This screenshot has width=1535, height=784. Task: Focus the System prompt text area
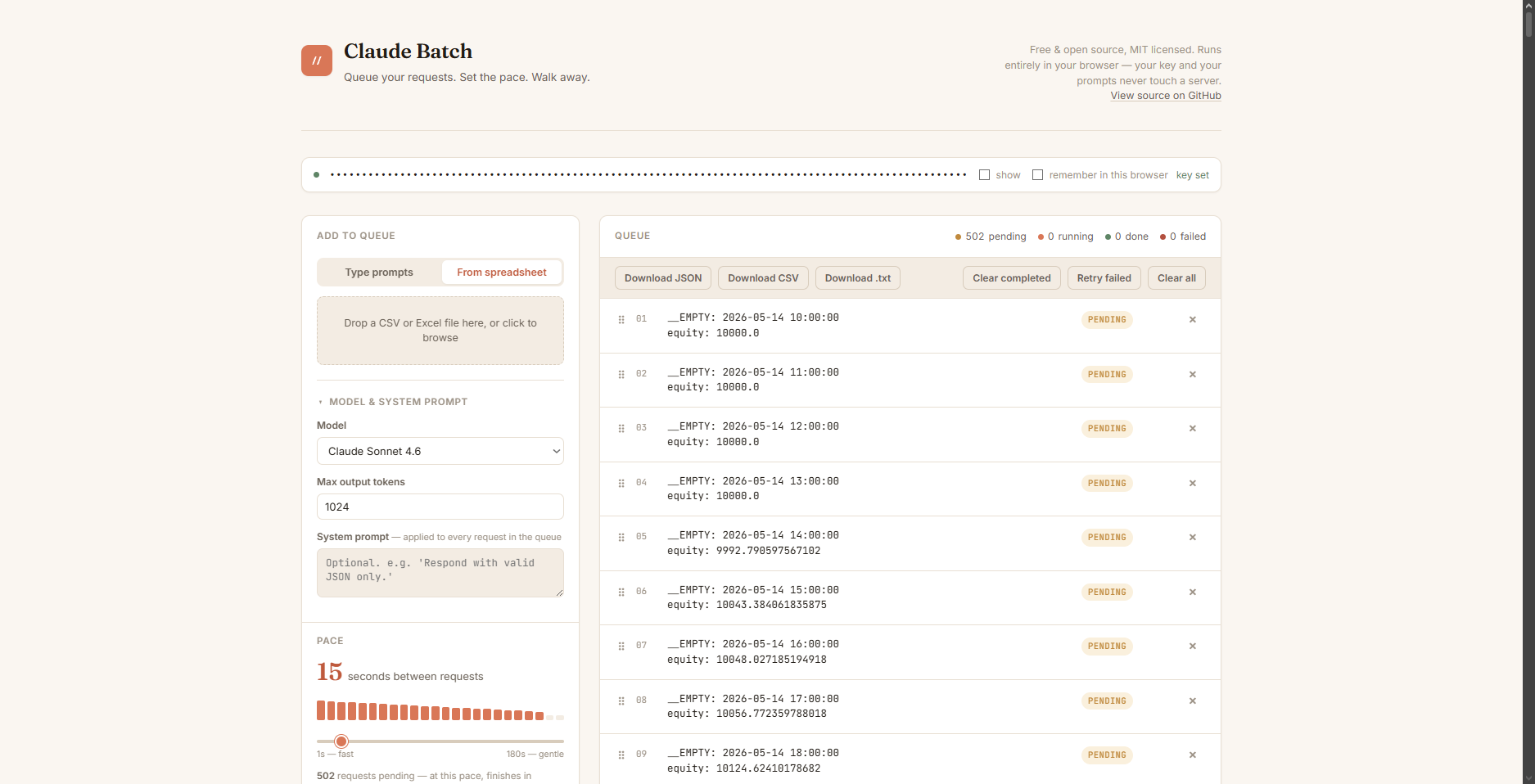pyautogui.click(x=440, y=573)
